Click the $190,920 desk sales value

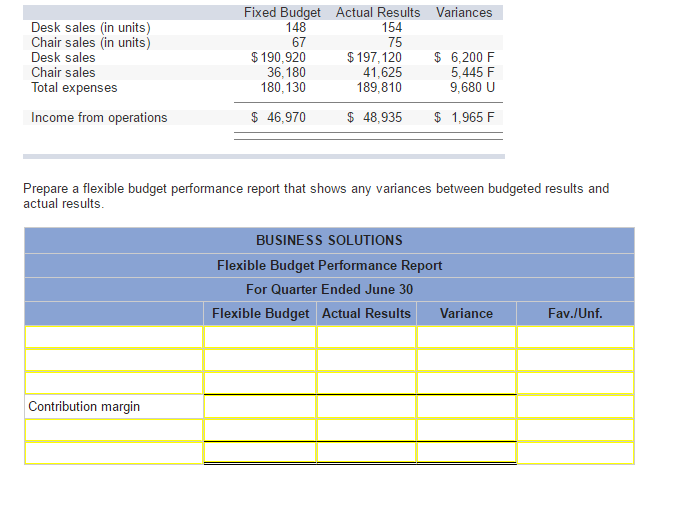[x=278, y=58]
